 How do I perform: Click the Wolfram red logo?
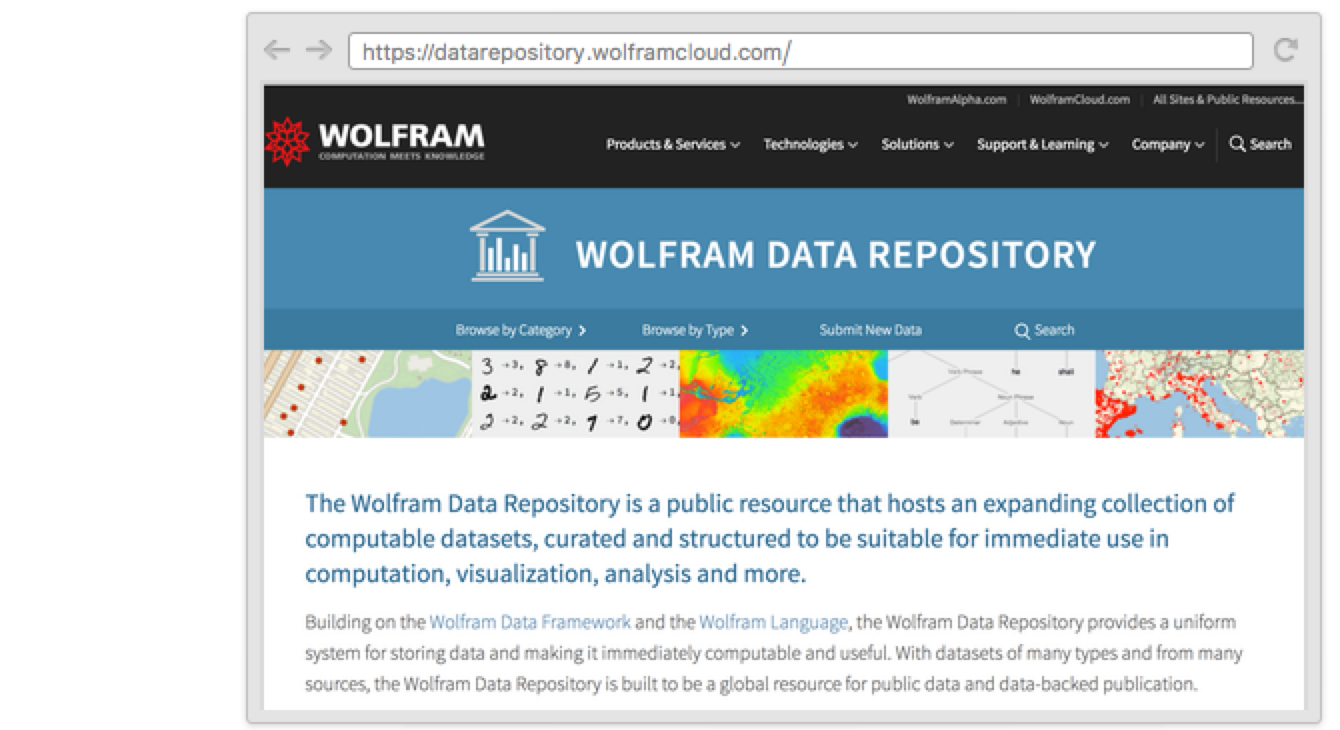point(287,142)
